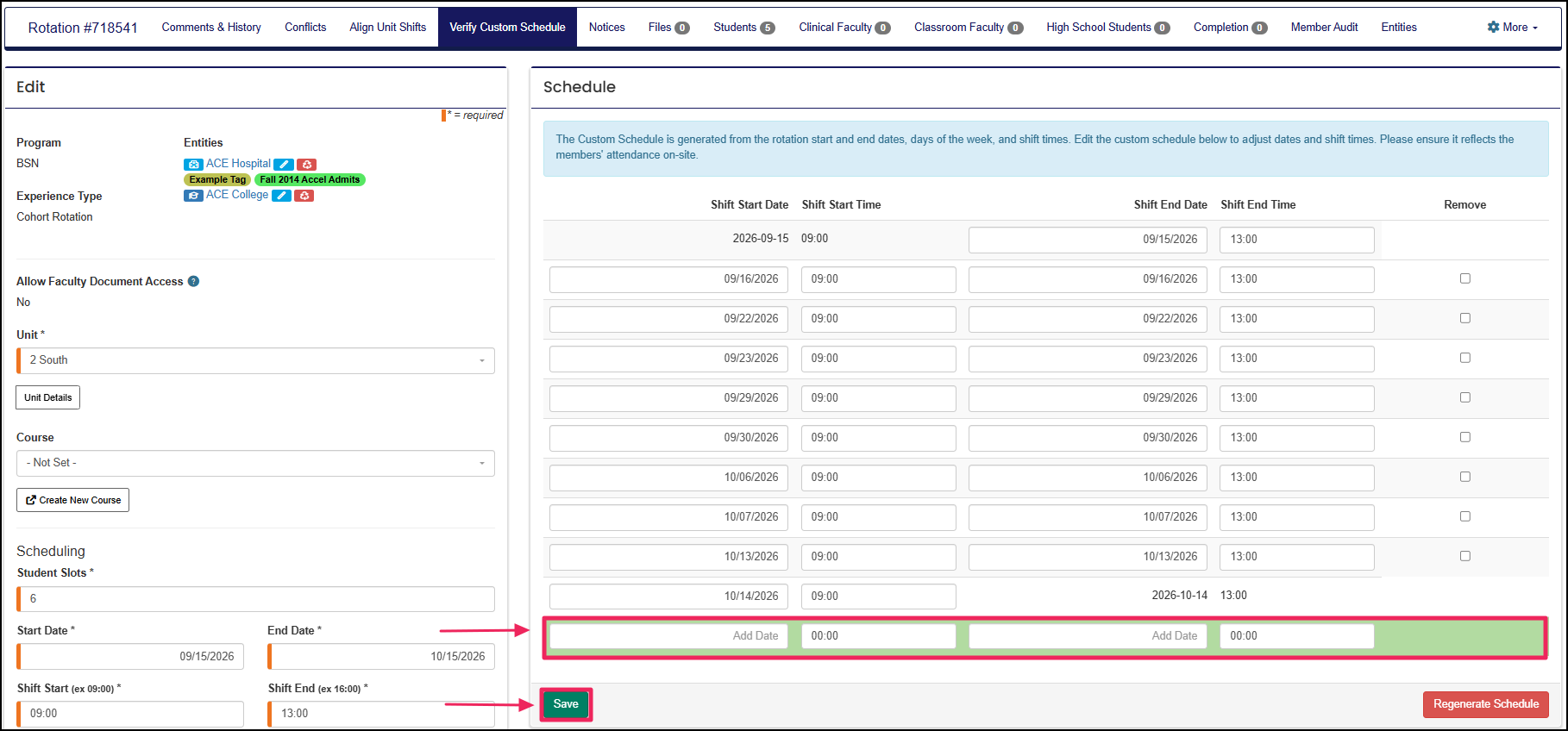Screen dimensions: 1568x731
Task: Open Unit Details
Action: click(48, 397)
